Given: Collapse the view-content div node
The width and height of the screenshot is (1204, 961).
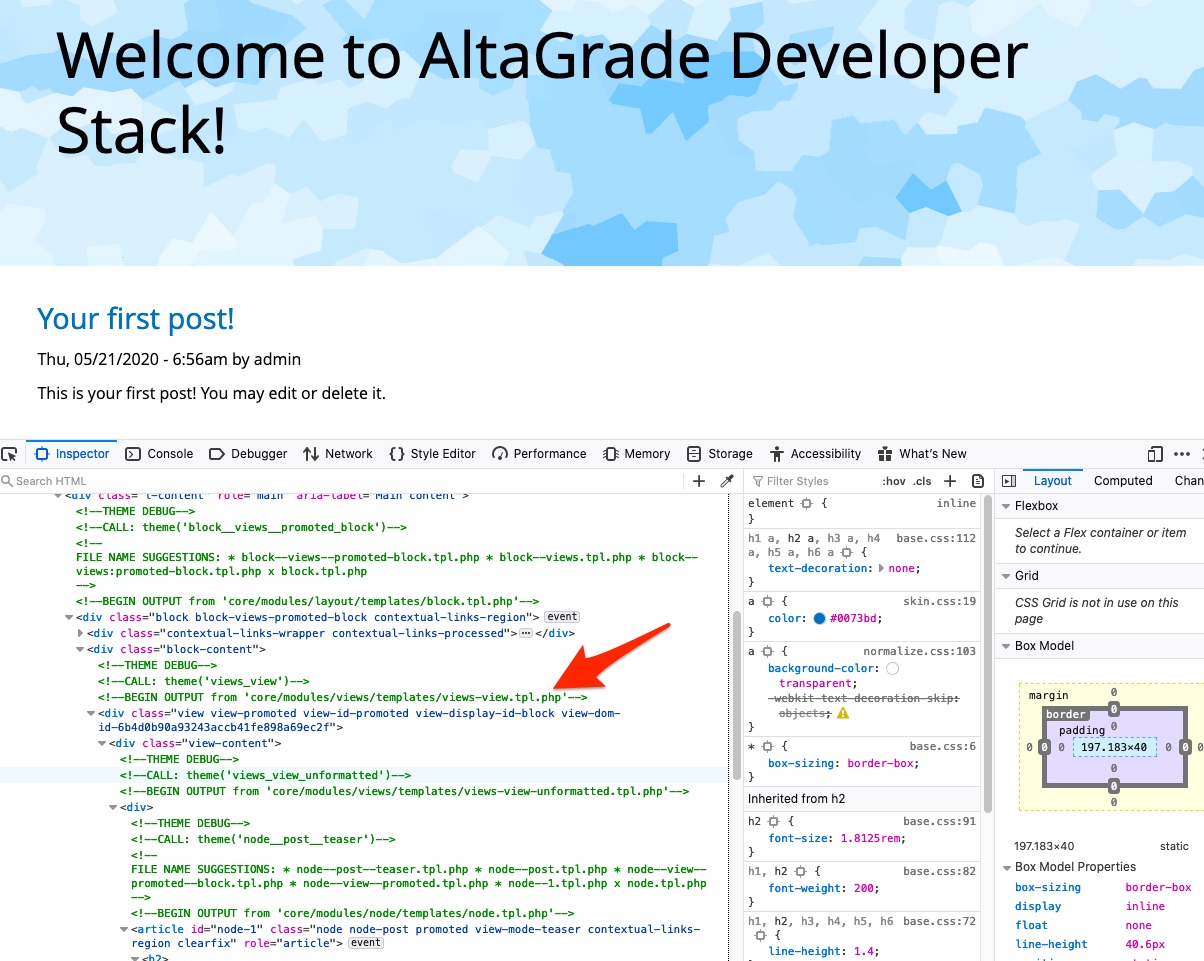Looking at the screenshot, I should point(103,743).
